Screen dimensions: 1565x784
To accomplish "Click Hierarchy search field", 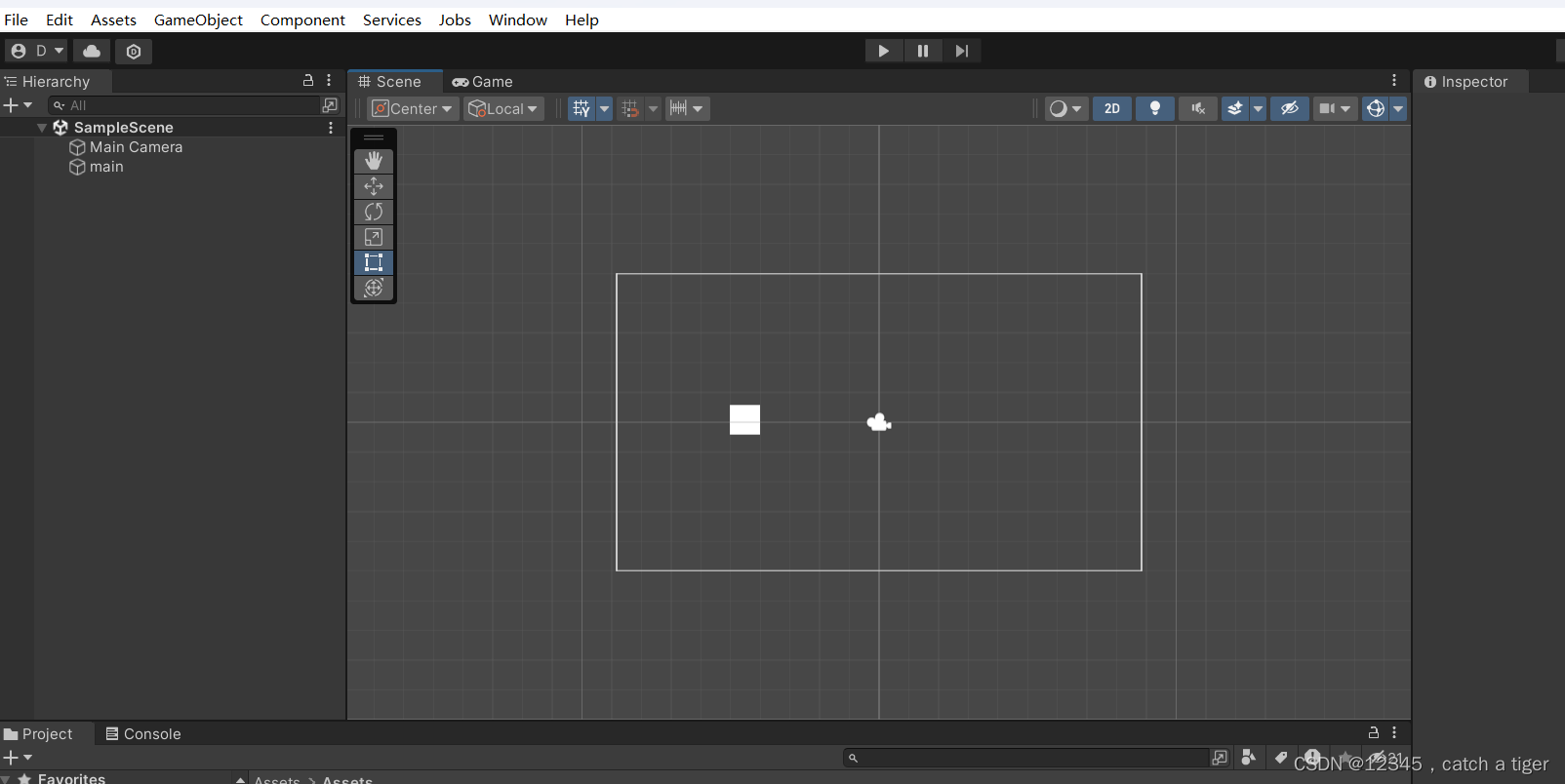I will pyautogui.click(x=184, y=105).
